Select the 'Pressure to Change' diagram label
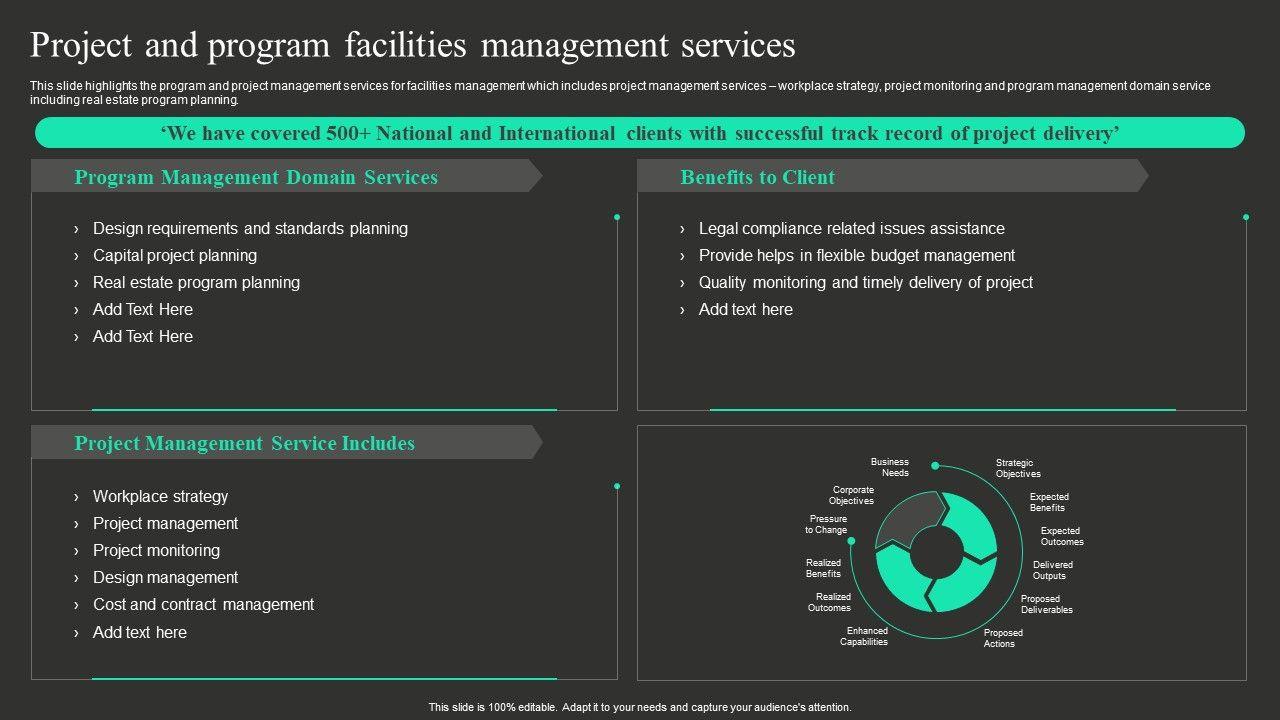This screenshot has height=720, width=1280. (x=827, y=524)
